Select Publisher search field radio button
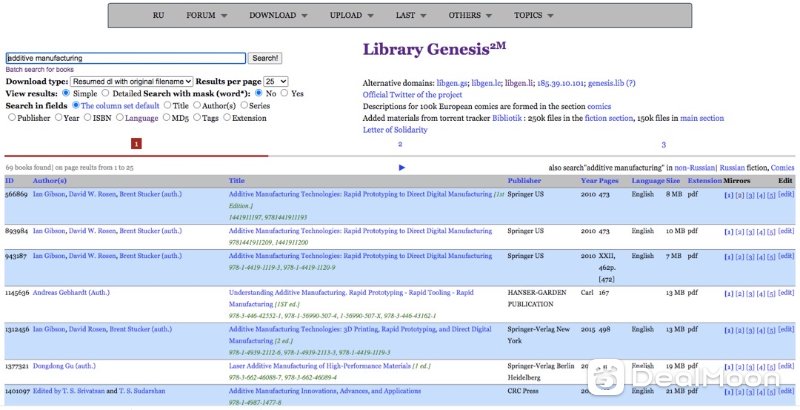Viewport: 800px width, 410px height. pyautogui.click(x=11, y=118)
